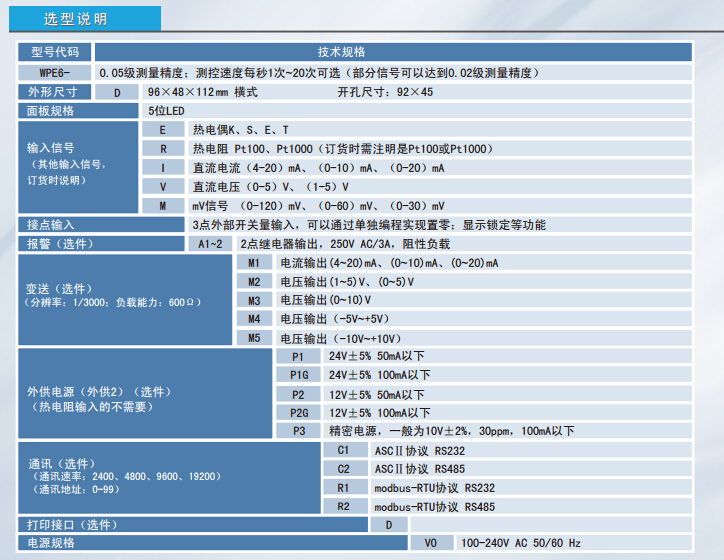724x560 pixels.
Task: Select the 型号代码 column header
Action: (55, 53)
